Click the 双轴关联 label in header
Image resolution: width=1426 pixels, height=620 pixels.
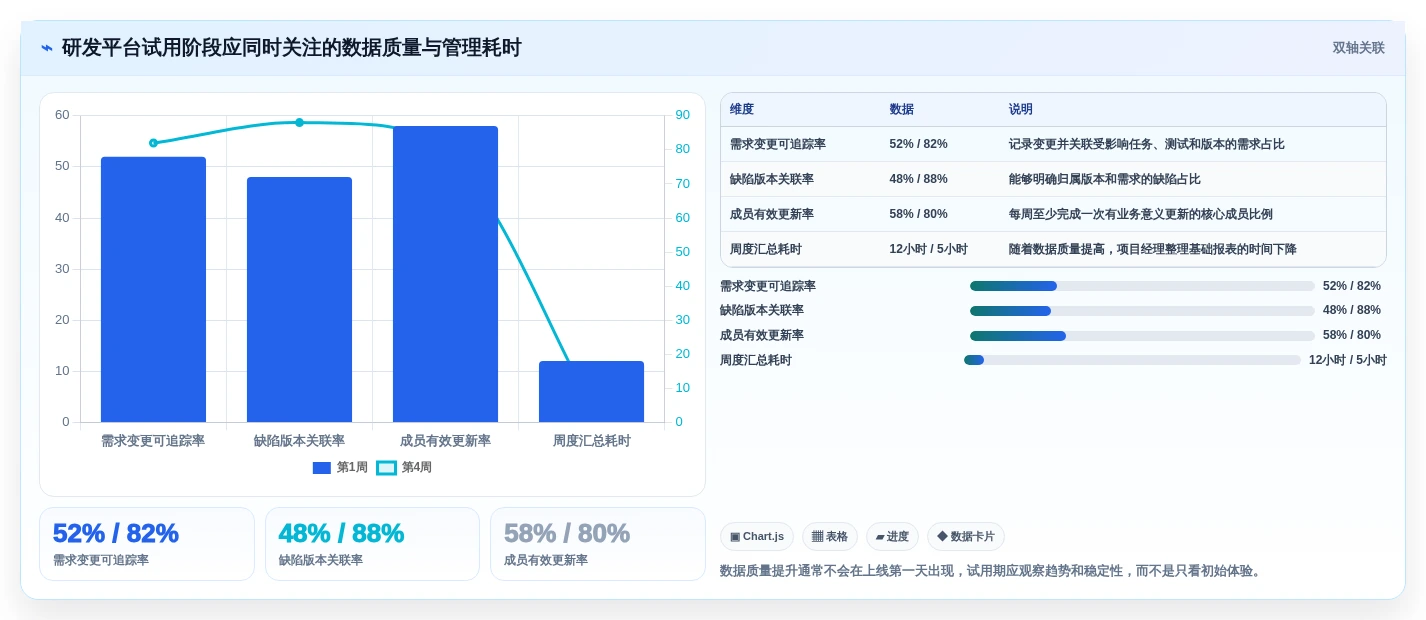[x=1358, y=48]
